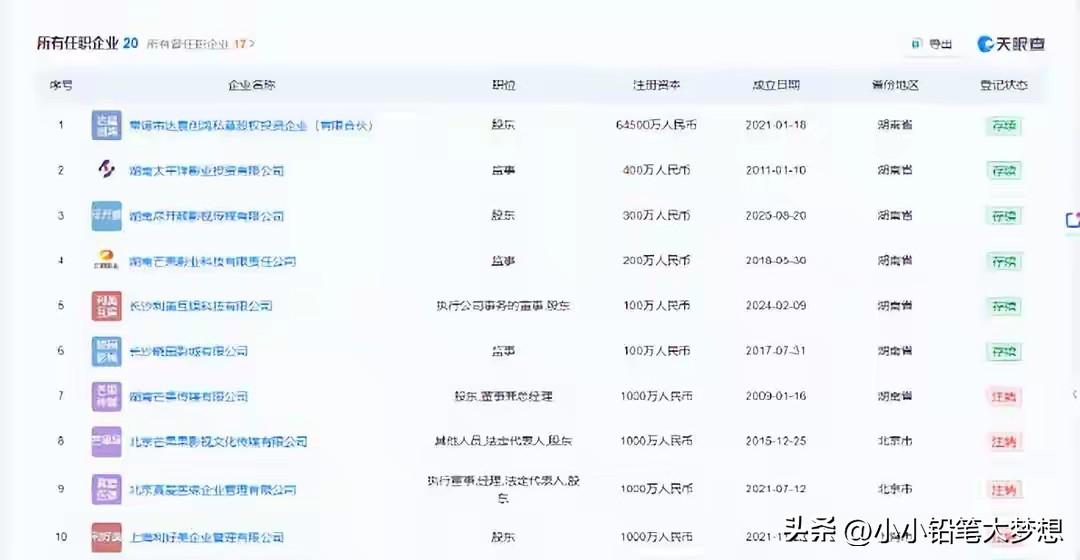
Task: Click the 64500万人民币 capital cell
Action: pyautogui.click(x=656, y=125)
